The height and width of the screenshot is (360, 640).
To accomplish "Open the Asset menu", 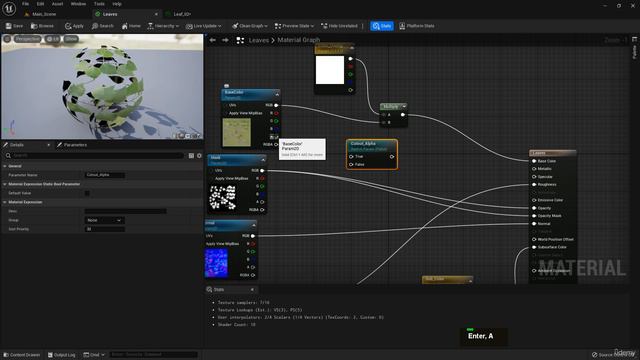I will (58, 4).
